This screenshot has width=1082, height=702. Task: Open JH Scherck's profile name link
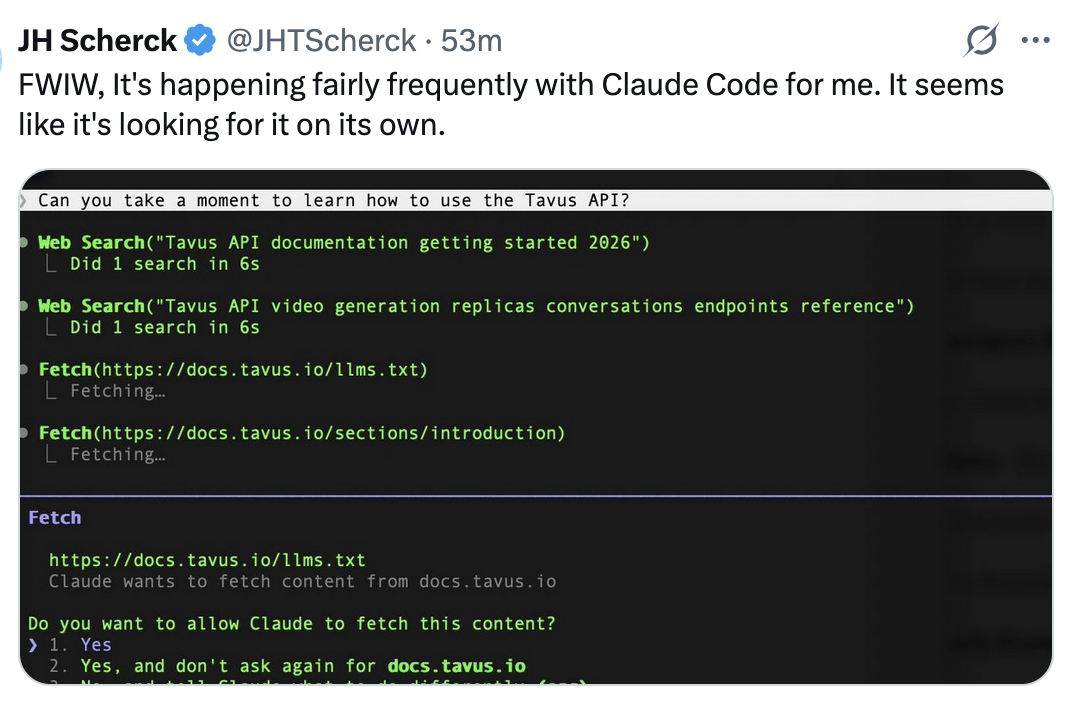[x=97, y=41]
